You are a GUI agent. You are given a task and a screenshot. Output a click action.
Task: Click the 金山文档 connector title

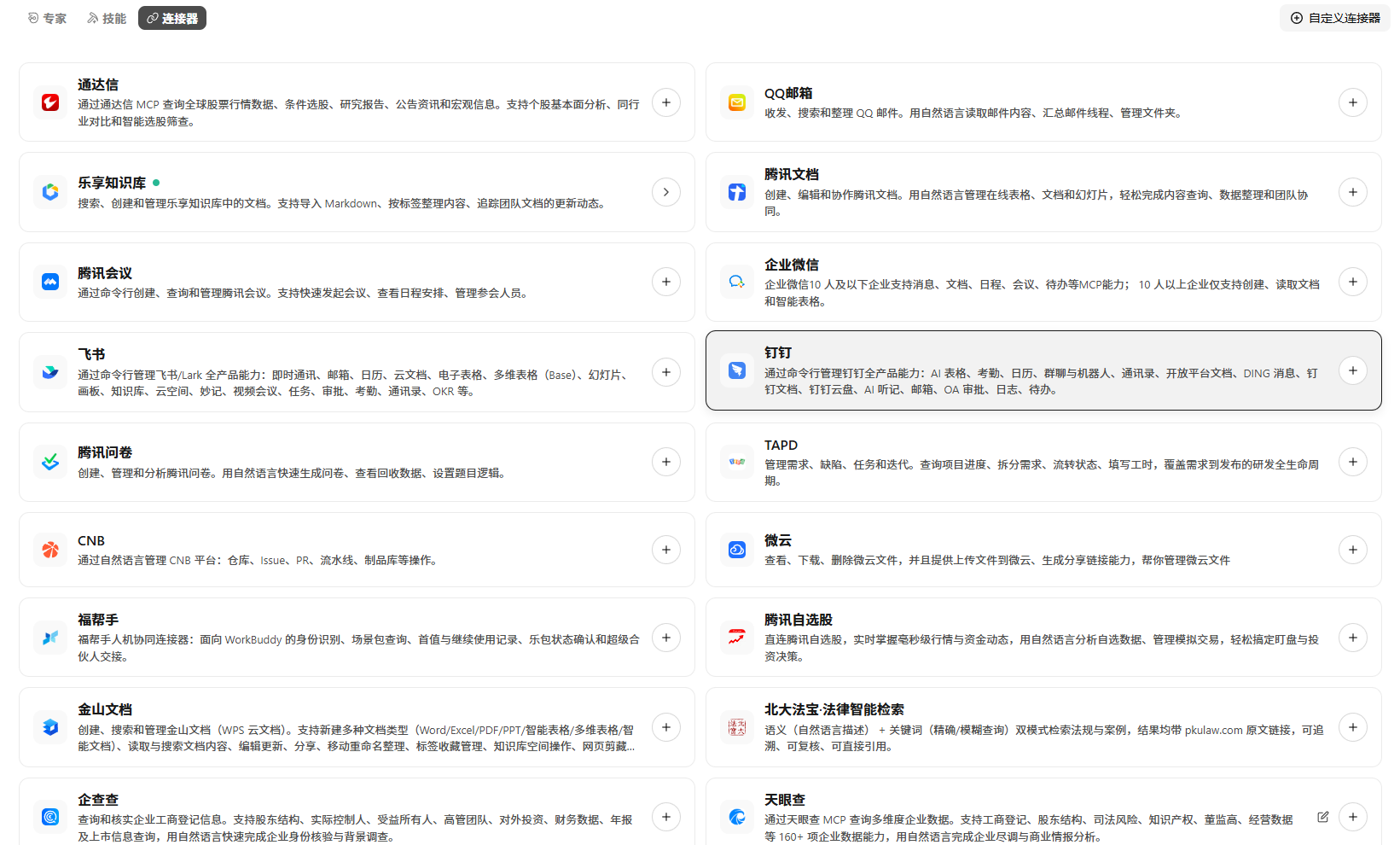click(x=105, y=709)
